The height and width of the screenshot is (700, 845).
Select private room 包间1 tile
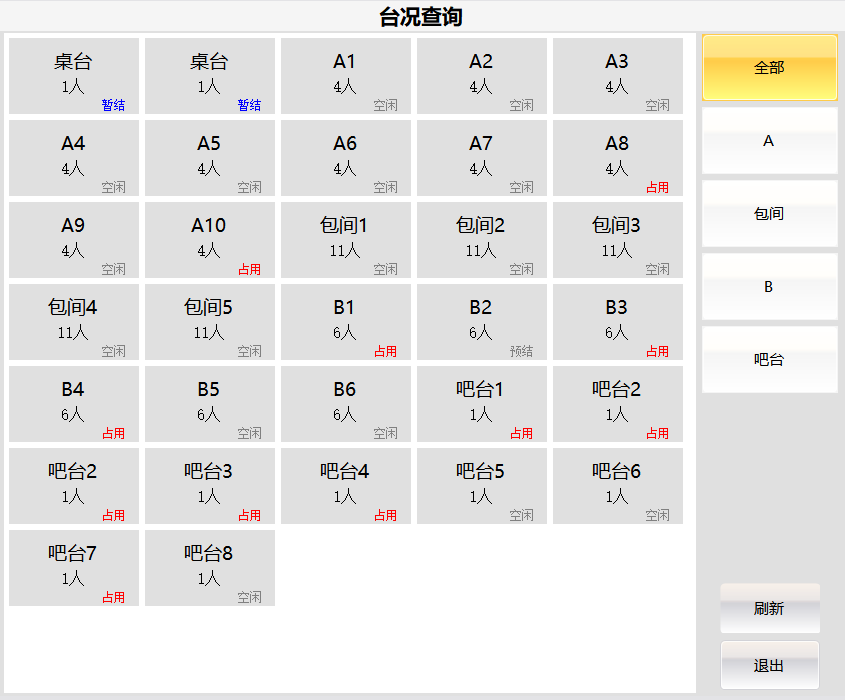click(x=345, y=240)
